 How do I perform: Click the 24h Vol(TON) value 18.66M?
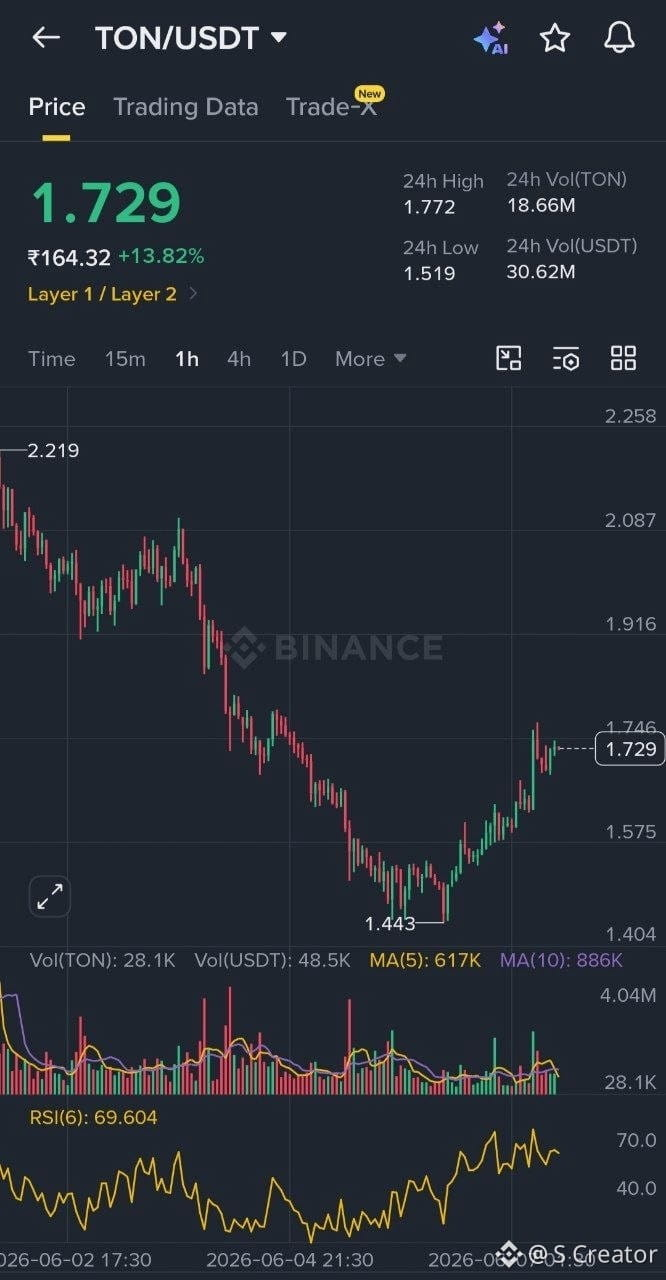pyautogui.click(x=541, y=206)
